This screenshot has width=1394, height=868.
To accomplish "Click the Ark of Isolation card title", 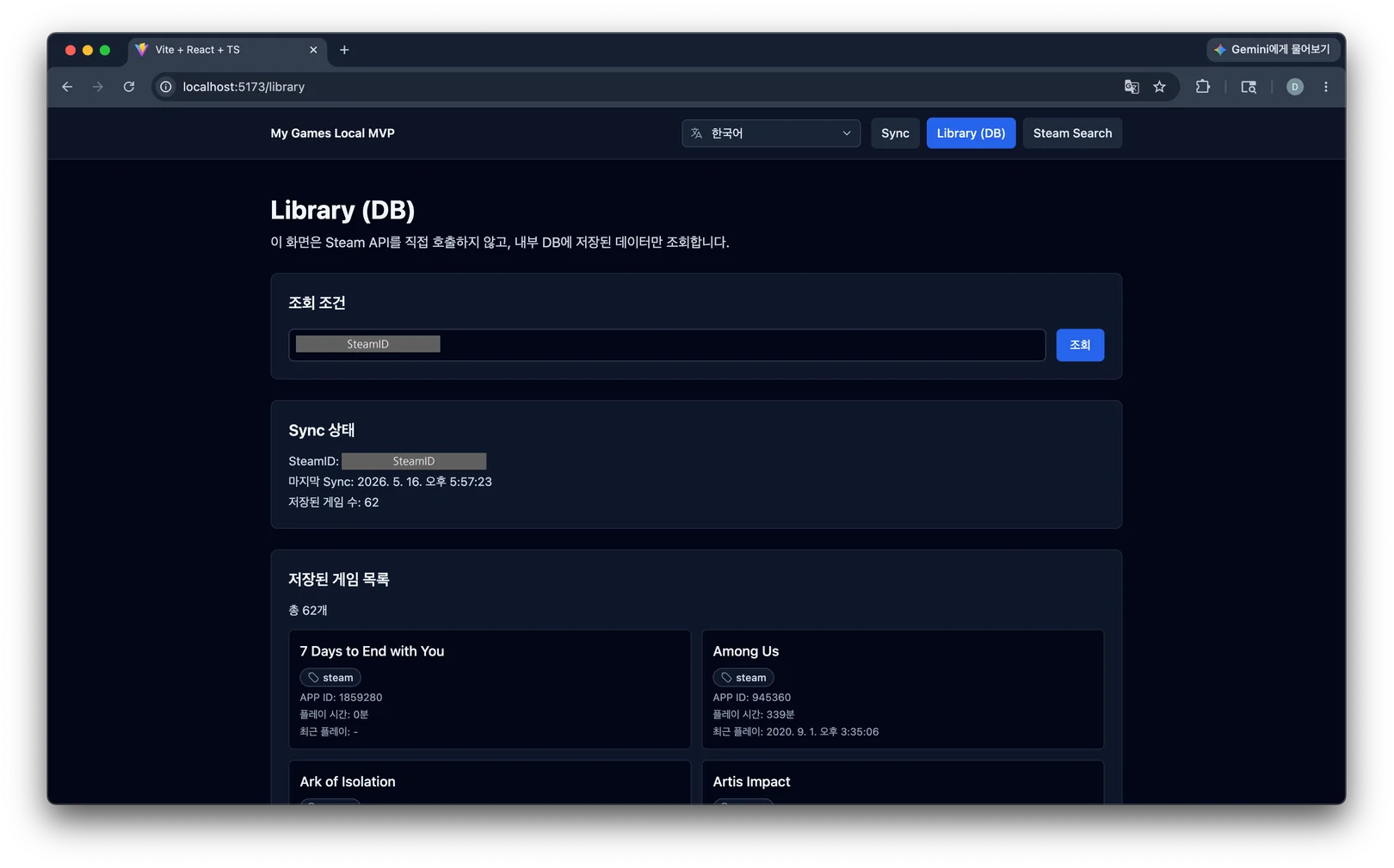I will 348,782.
